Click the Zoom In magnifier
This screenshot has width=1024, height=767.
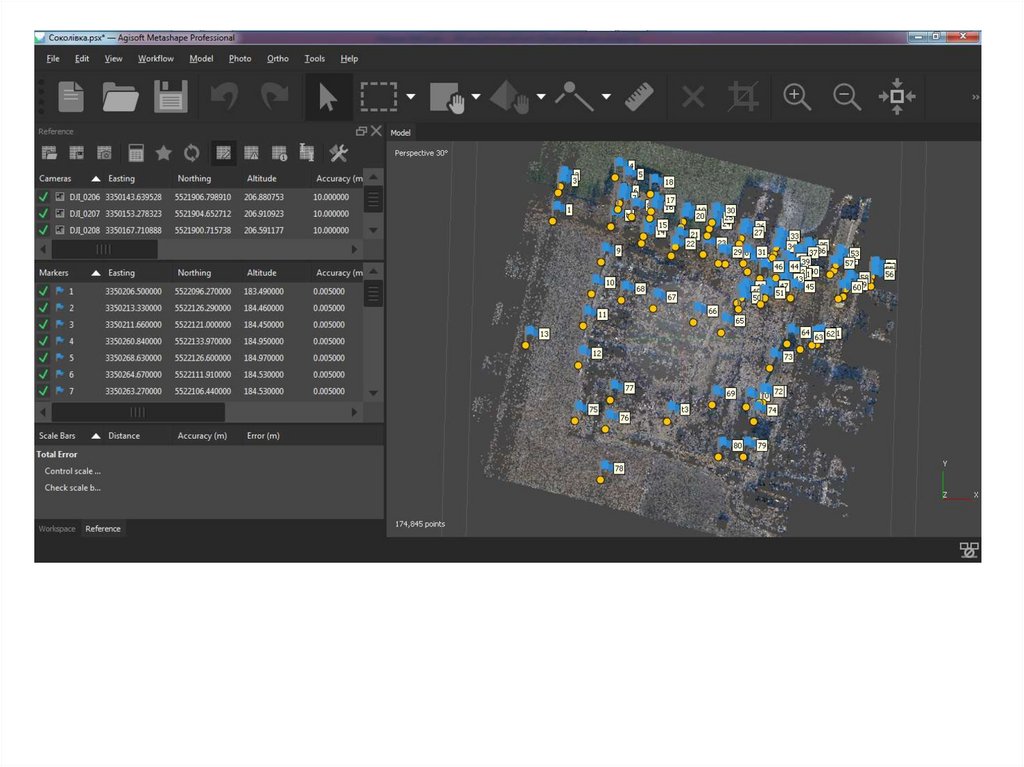tap(797, 97)
